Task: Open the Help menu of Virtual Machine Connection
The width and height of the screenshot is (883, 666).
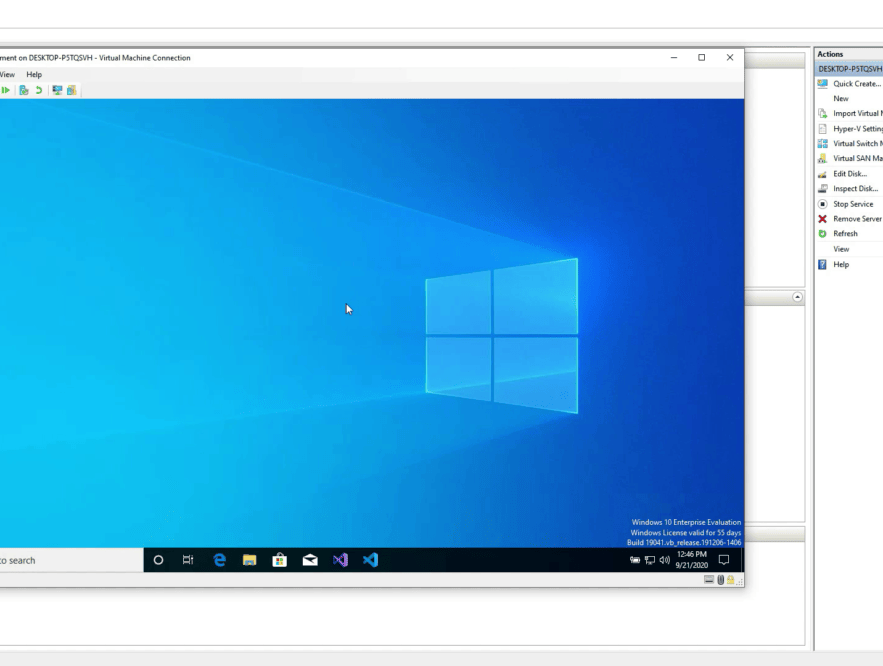Action: pos(34,74)
